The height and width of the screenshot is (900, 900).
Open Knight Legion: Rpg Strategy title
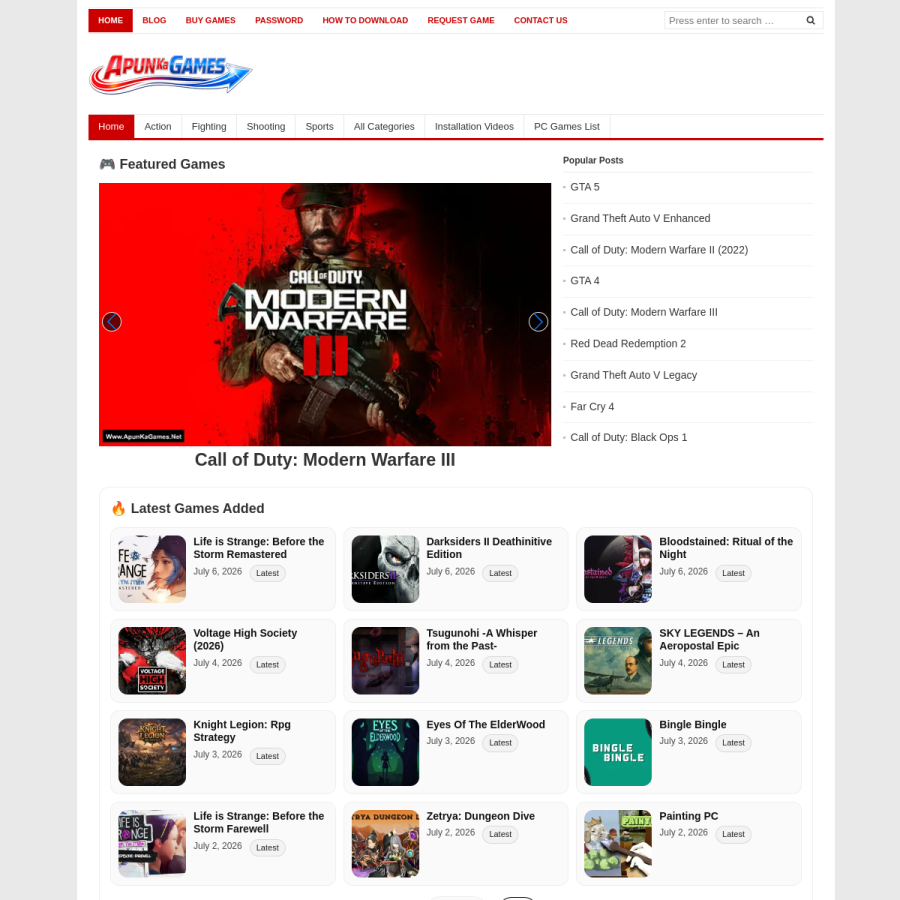242,731
